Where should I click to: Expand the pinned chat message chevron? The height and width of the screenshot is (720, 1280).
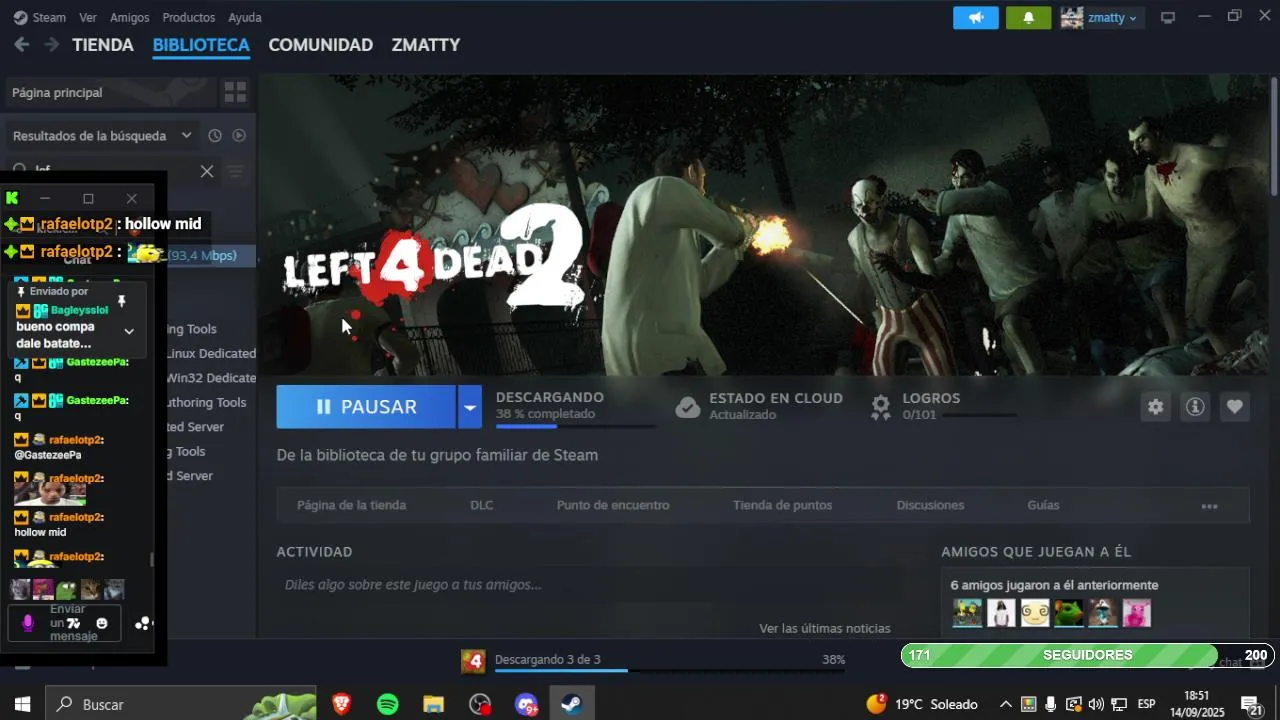128,331
